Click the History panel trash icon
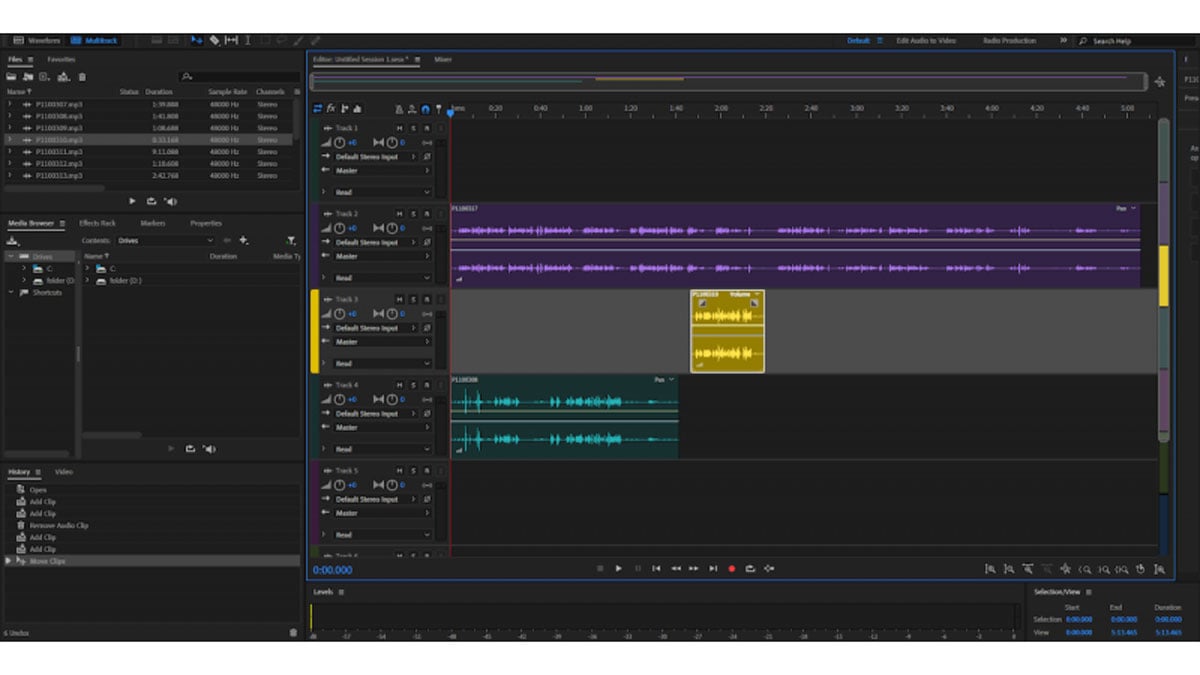The width and height of the screenshot is (1200, 675). (x=293, y=632)
